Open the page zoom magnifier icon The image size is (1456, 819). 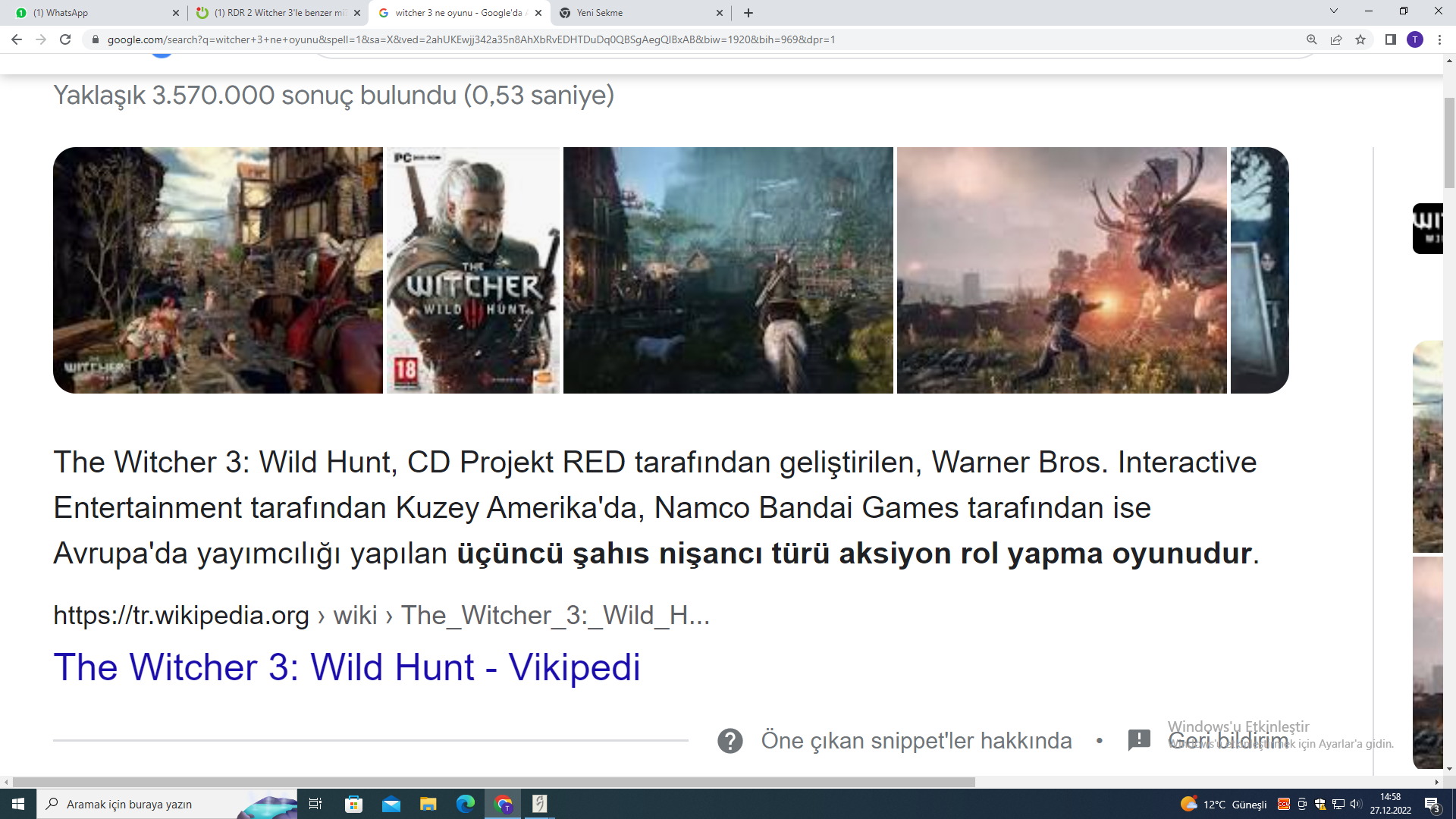click(1311, 39)
